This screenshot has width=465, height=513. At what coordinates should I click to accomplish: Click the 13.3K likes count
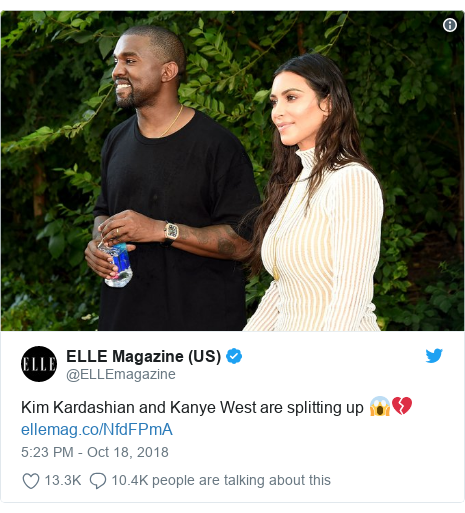pos(63,480)
